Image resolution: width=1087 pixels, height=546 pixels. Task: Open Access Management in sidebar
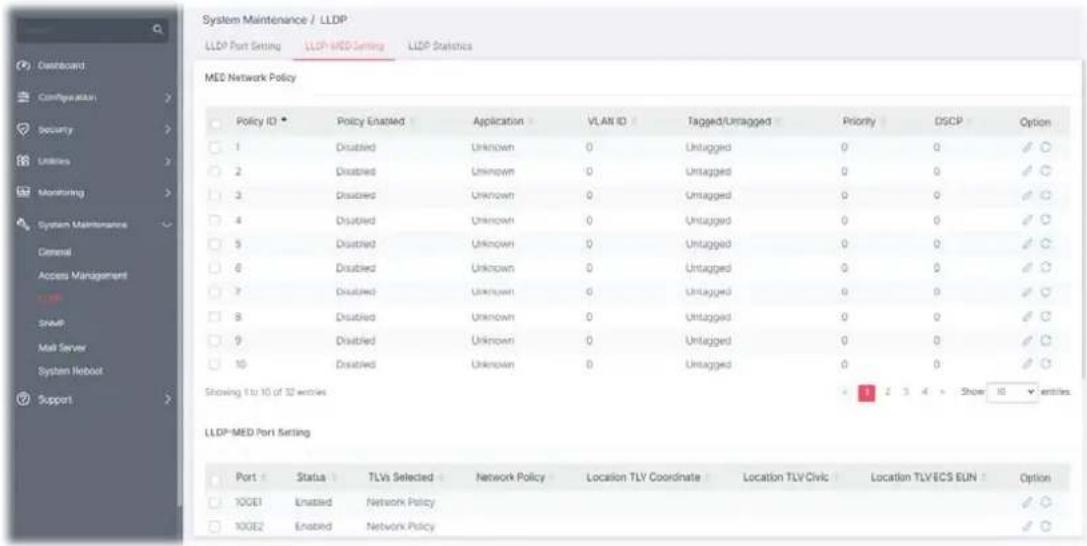tap(82, 276)
